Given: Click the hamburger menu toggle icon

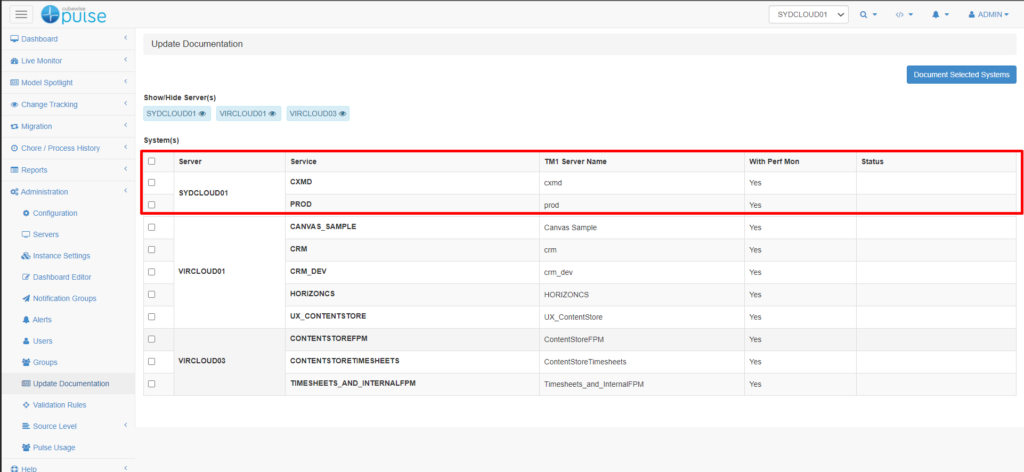Looking at the screenshot, I should (21, 14).
